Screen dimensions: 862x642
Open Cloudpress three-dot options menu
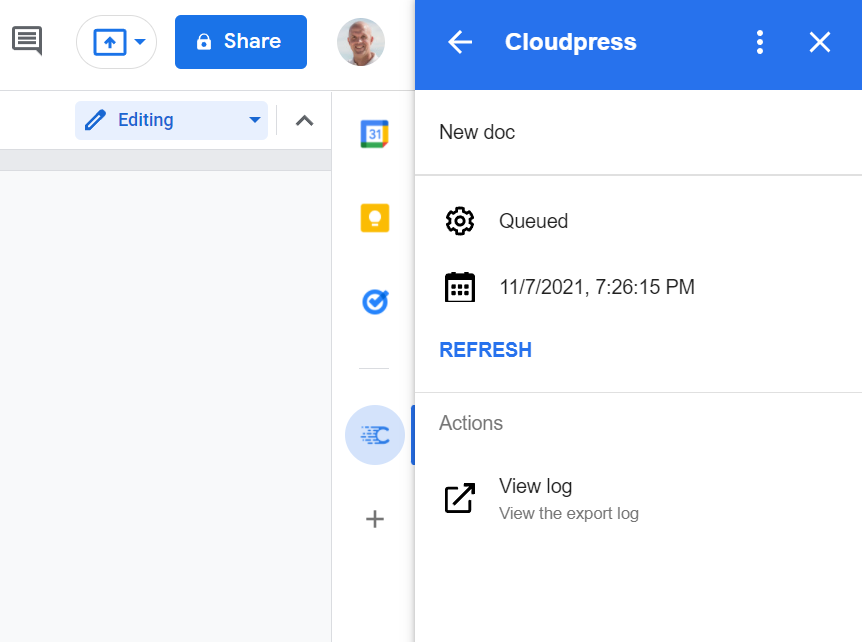point(760,42)
